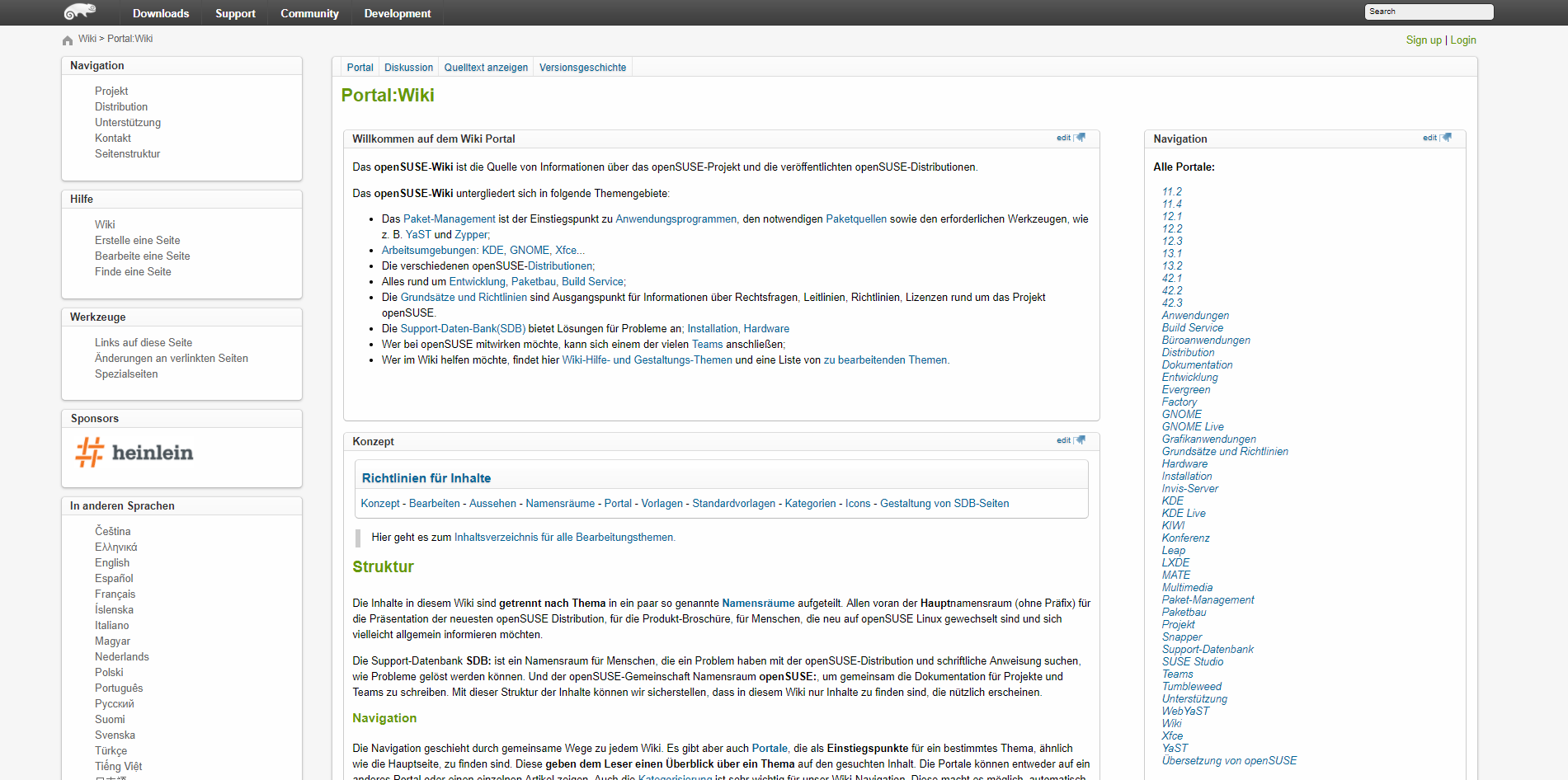This screenshot has height=780, width=1568.
Task: Click Bearbeite eine Seite under Hilfe
Action: pos(142,256)
